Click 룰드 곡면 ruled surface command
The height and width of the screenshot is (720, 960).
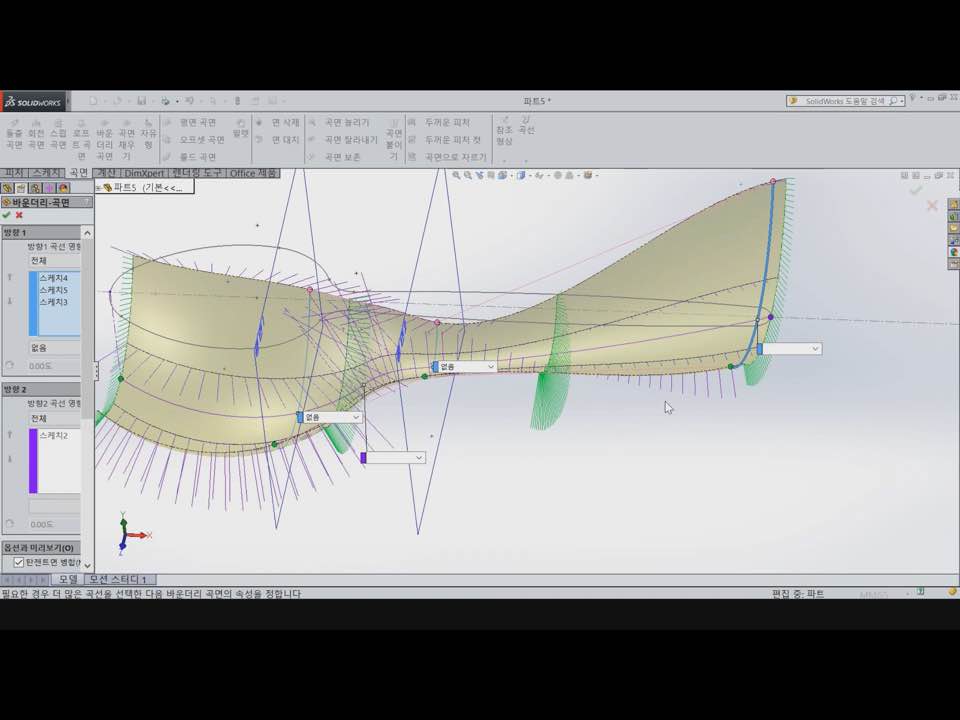[191, 157]
